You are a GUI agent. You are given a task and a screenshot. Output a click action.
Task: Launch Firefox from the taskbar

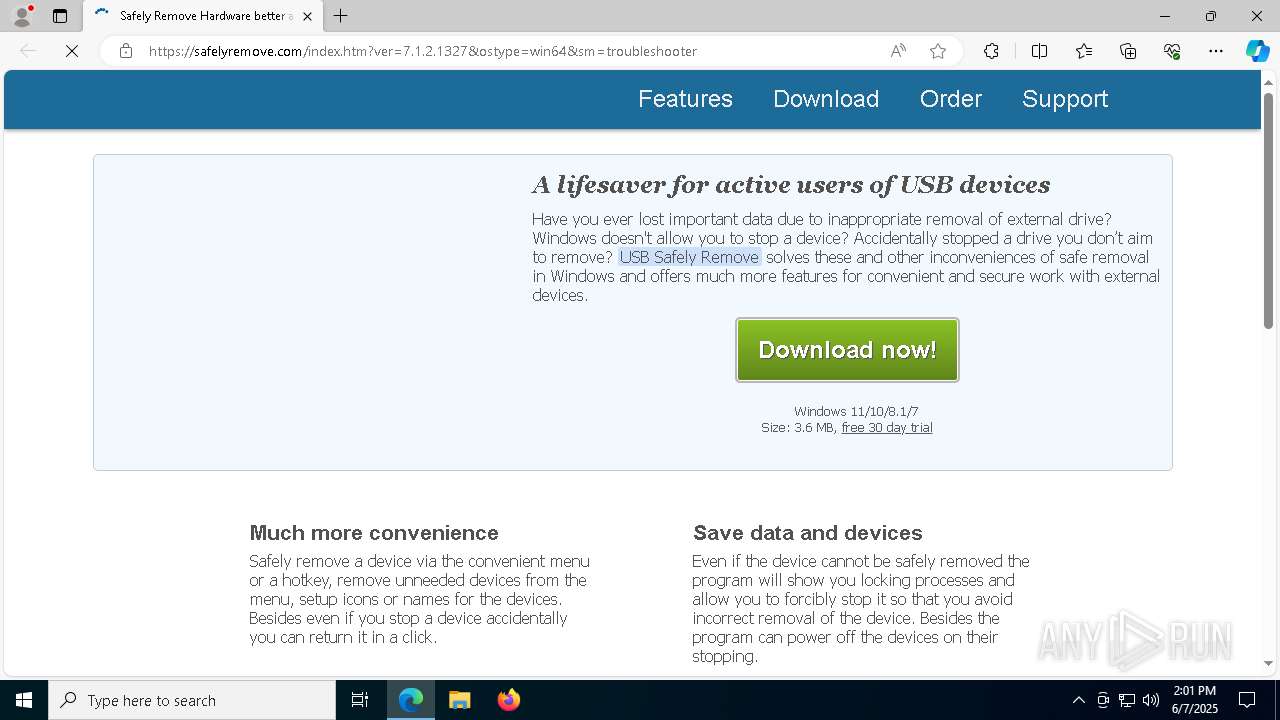(509, 700)
